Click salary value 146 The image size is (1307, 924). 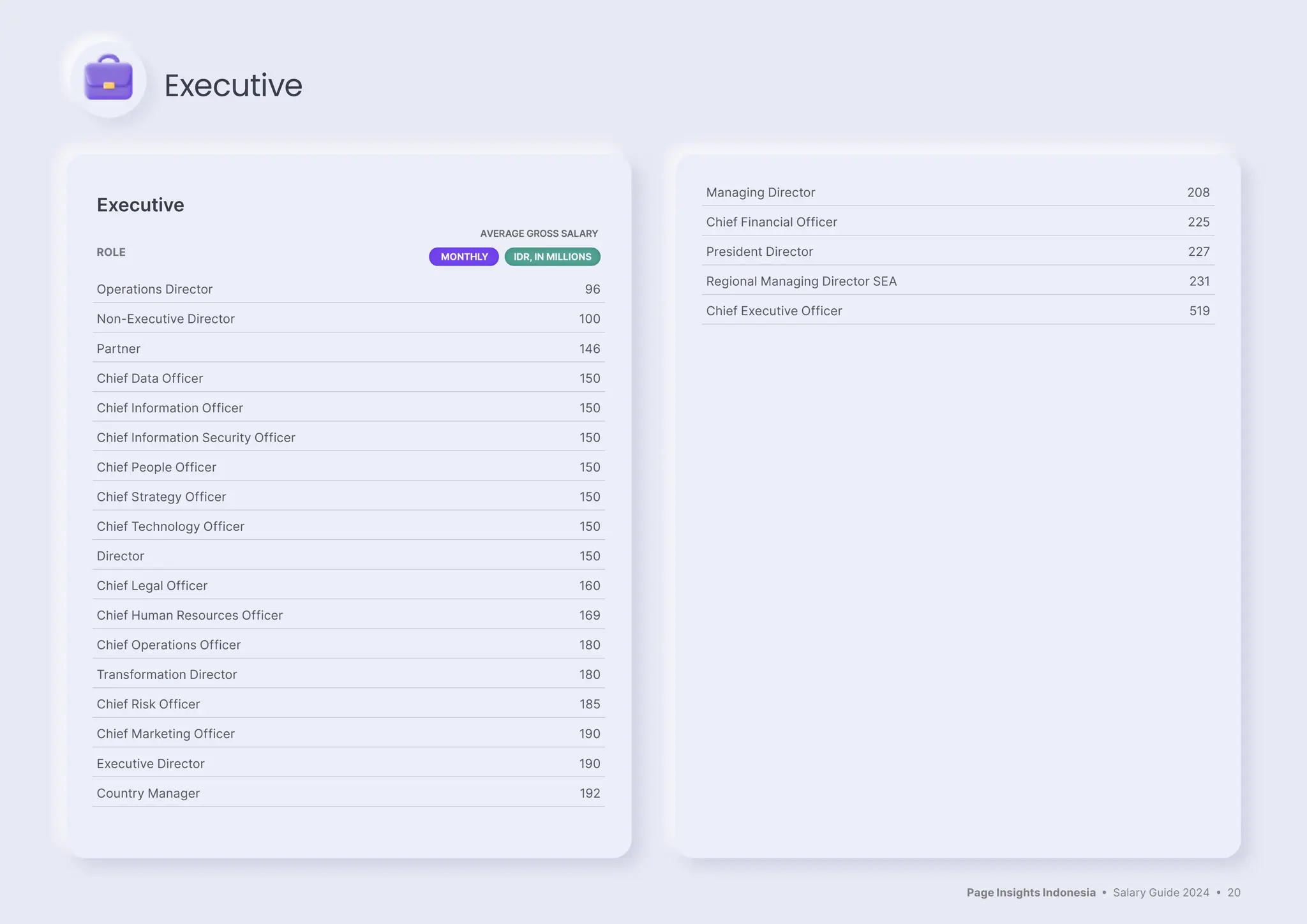coord(590,348)
